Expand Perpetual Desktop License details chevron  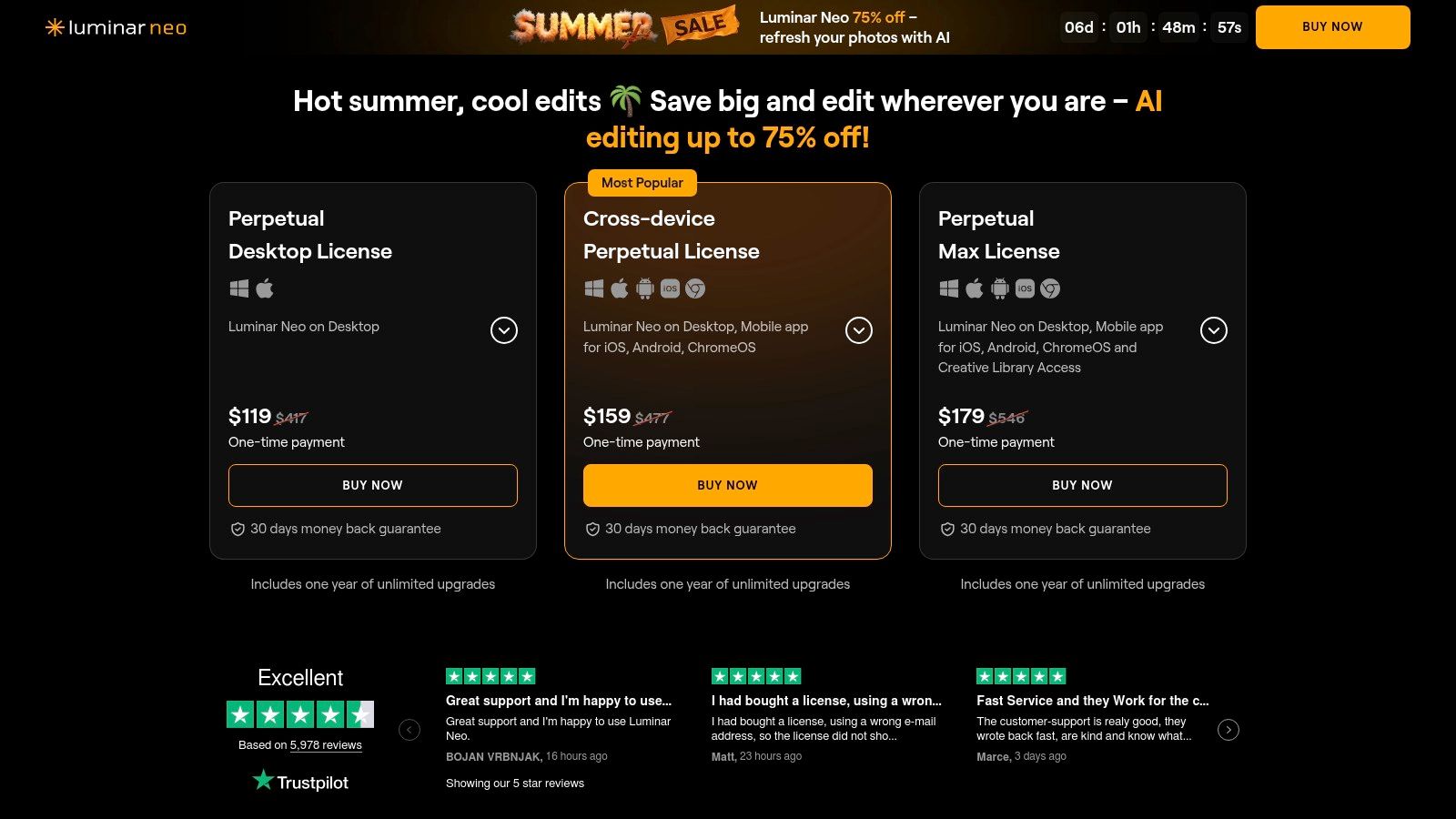click(504, 330)
